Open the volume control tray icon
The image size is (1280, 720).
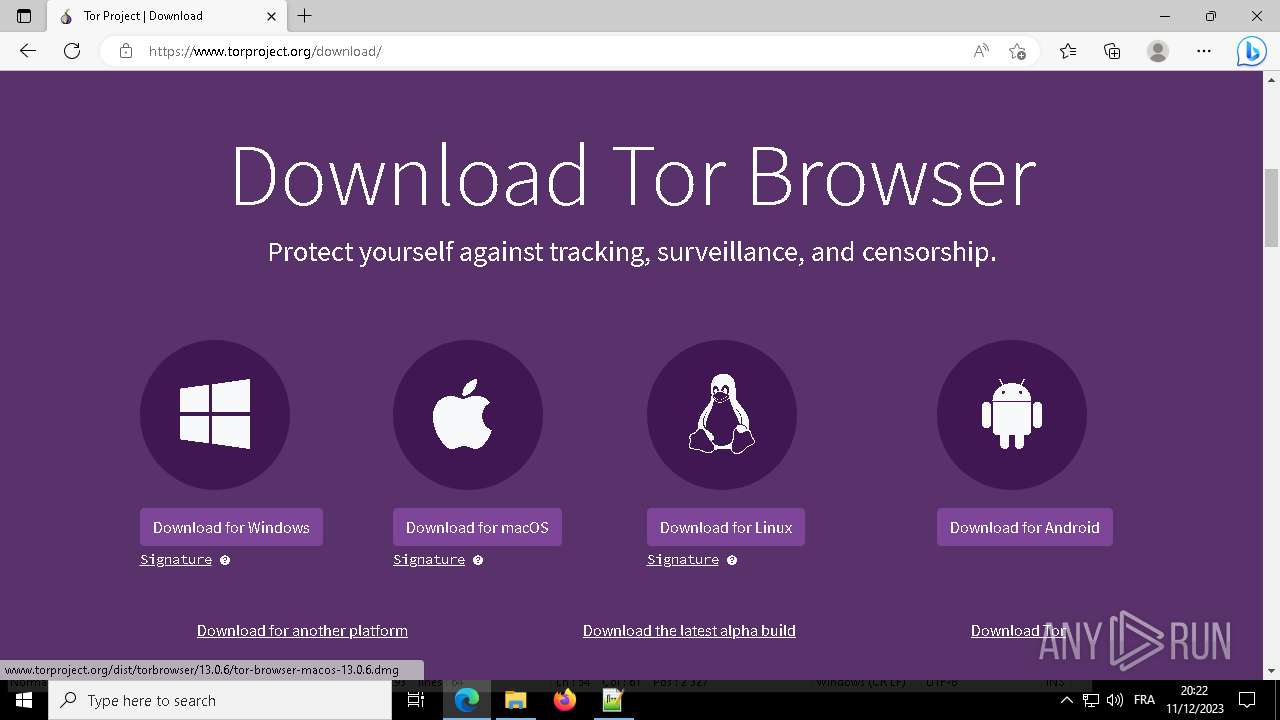[1115, 700]
